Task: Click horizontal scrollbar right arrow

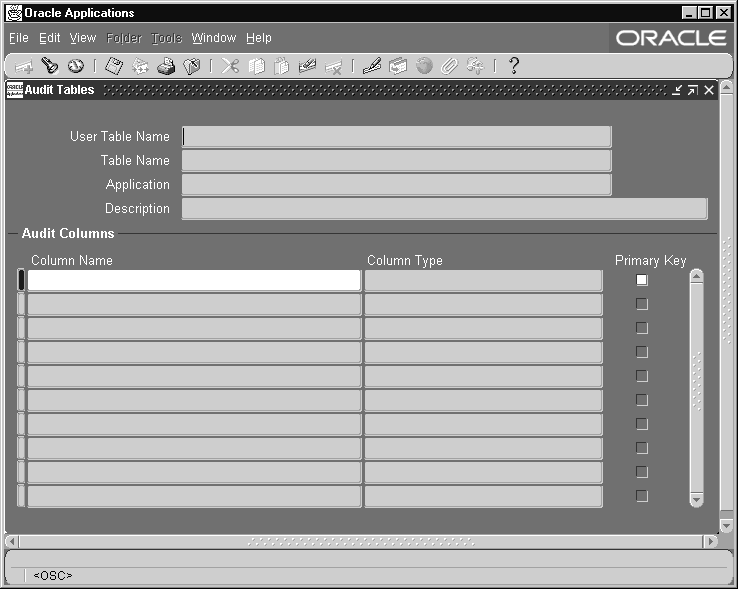Action: coord(710,541)
